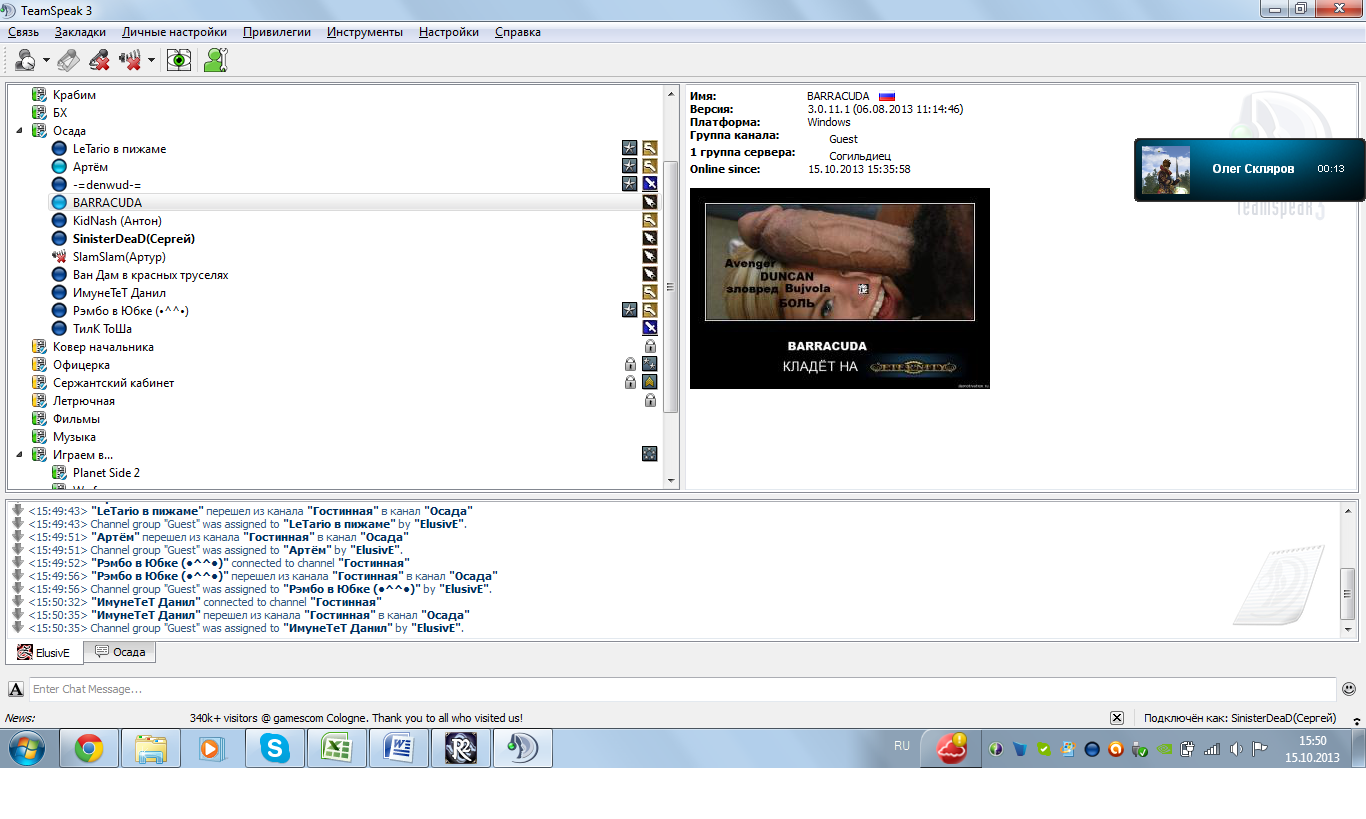Select user ИмунеТеТ Данил
Viewport: 1366px width, 819px height.
pos(119,293)
